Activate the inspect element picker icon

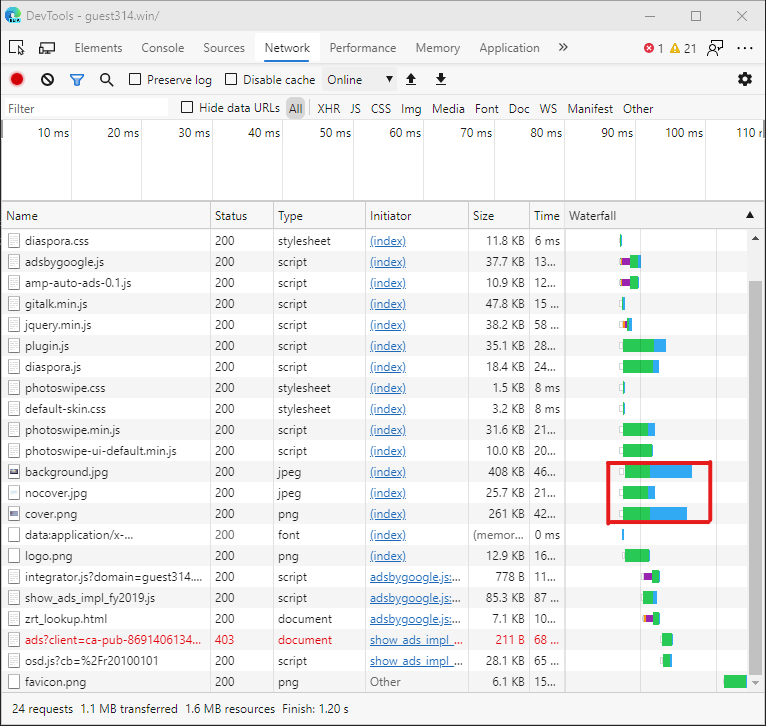click(17, 47)
